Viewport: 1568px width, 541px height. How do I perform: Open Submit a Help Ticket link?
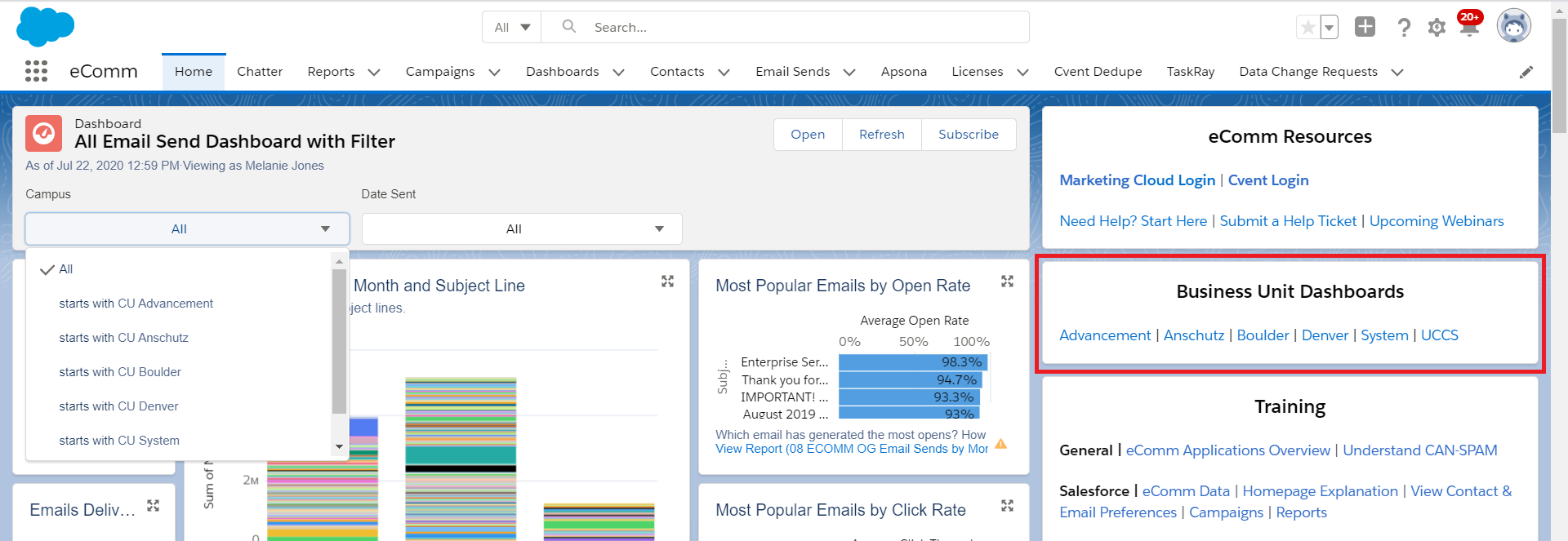coord(1288,221)
